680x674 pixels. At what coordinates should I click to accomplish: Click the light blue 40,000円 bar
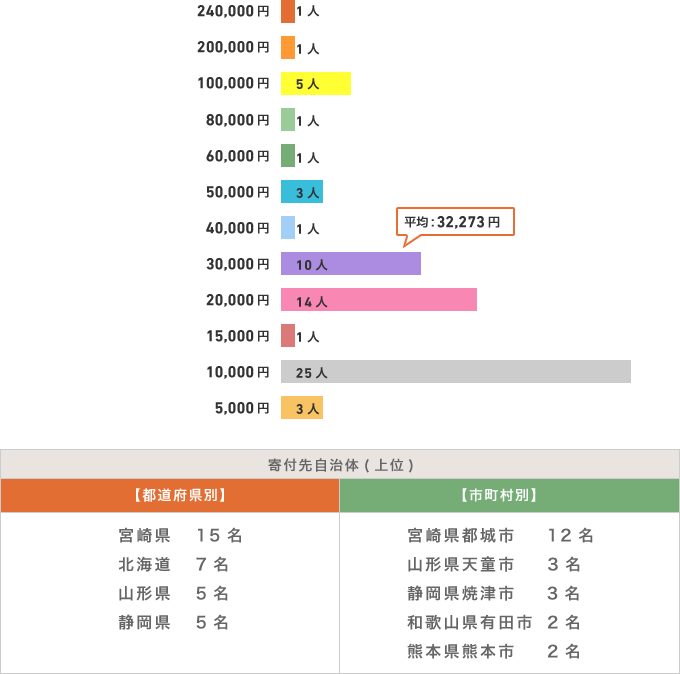[x=288, y=228]
